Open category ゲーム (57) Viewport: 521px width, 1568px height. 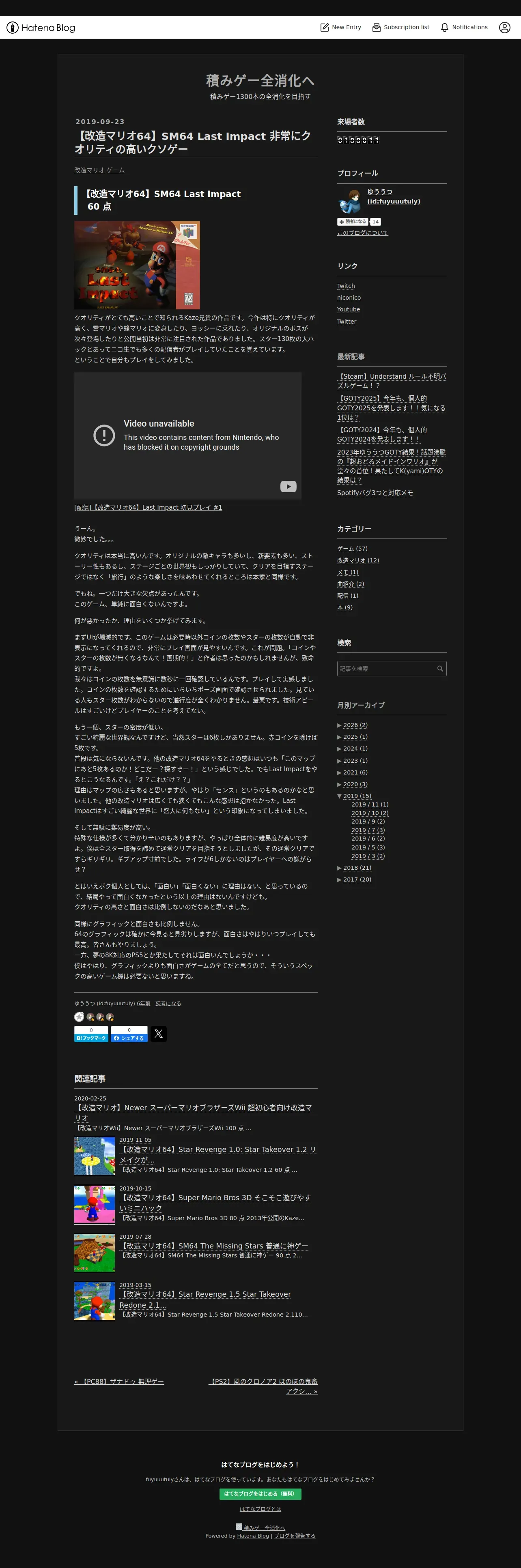click(x=352, y=549)
